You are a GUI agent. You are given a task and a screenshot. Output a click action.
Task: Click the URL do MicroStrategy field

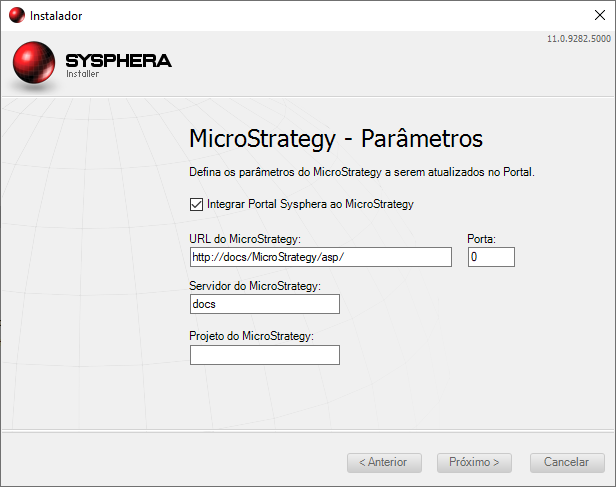pyautogui.click(x=321, y=257)
